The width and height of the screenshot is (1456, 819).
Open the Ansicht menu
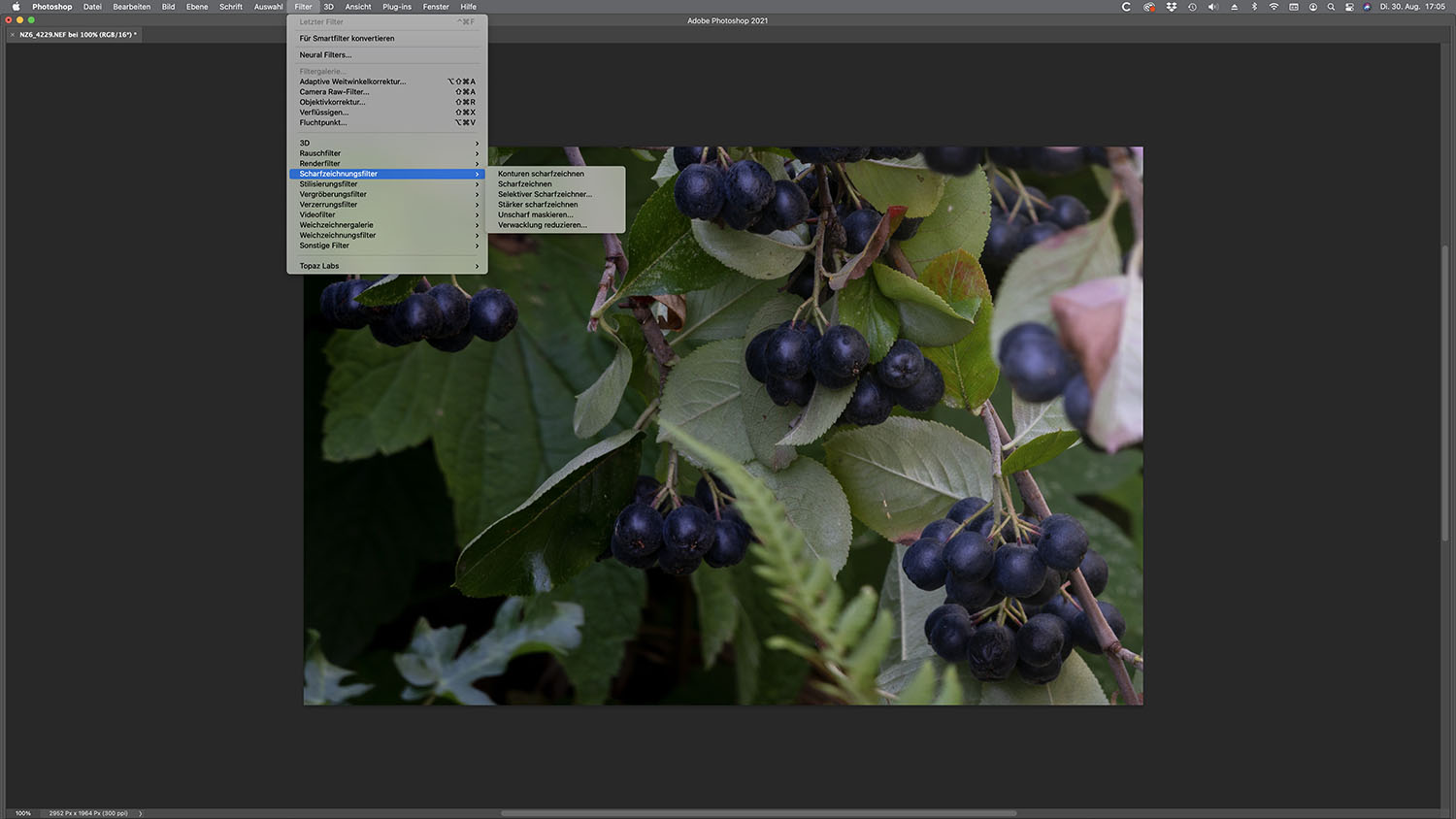(358, 7)
